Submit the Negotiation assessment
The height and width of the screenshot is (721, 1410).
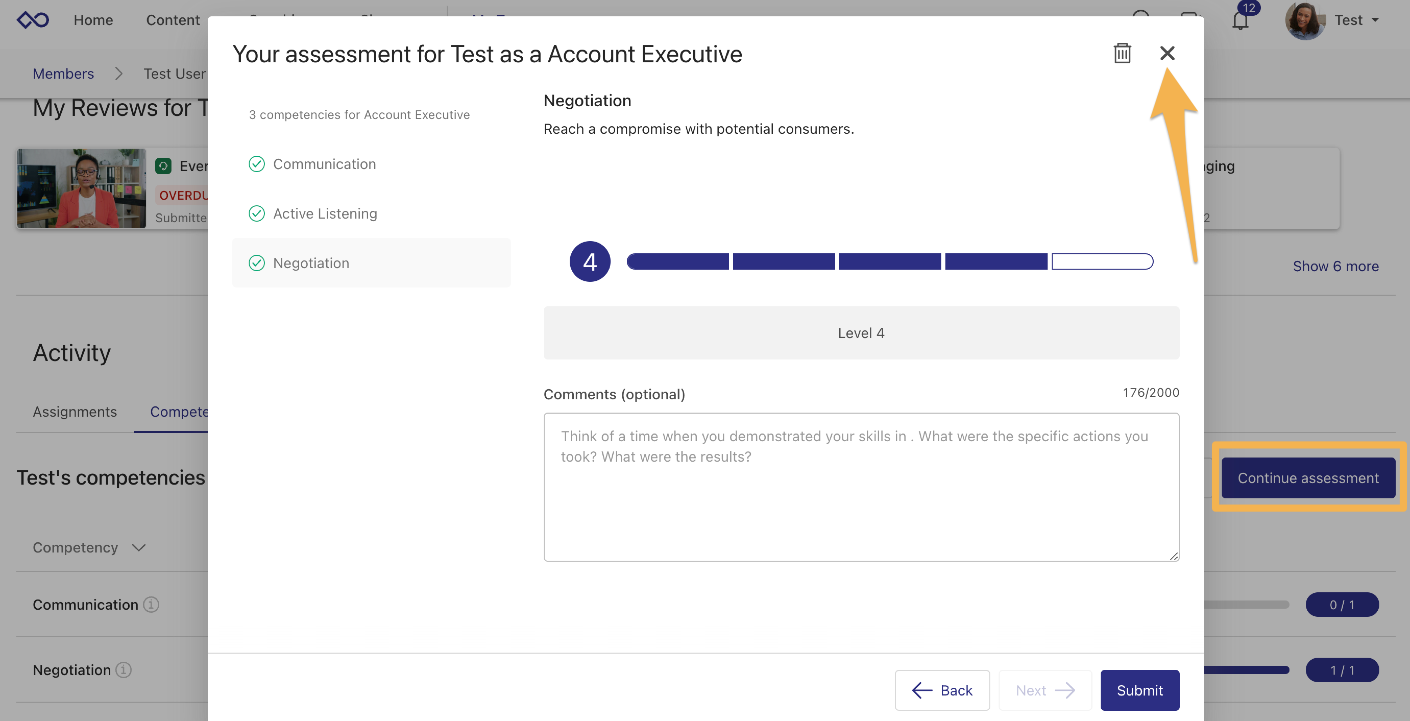[1140, 690]
